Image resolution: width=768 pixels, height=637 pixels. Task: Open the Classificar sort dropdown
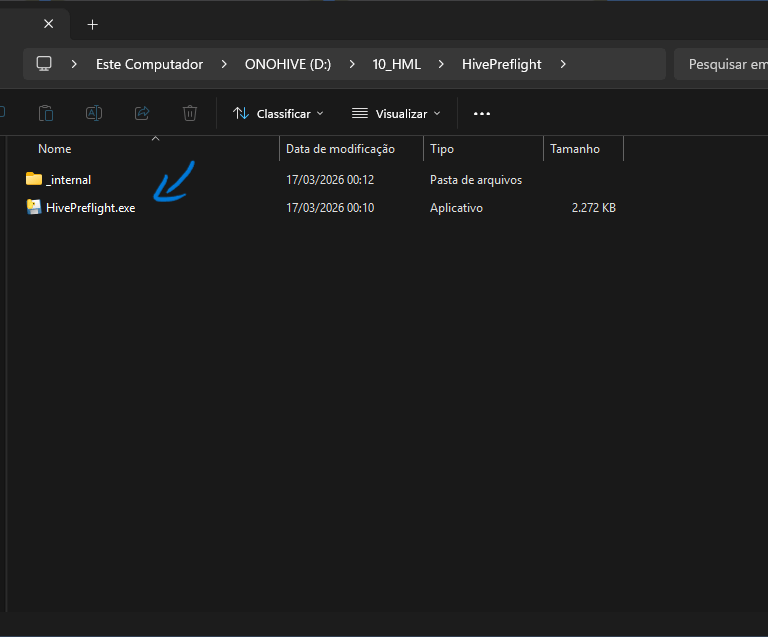click(x=278, y=114)
